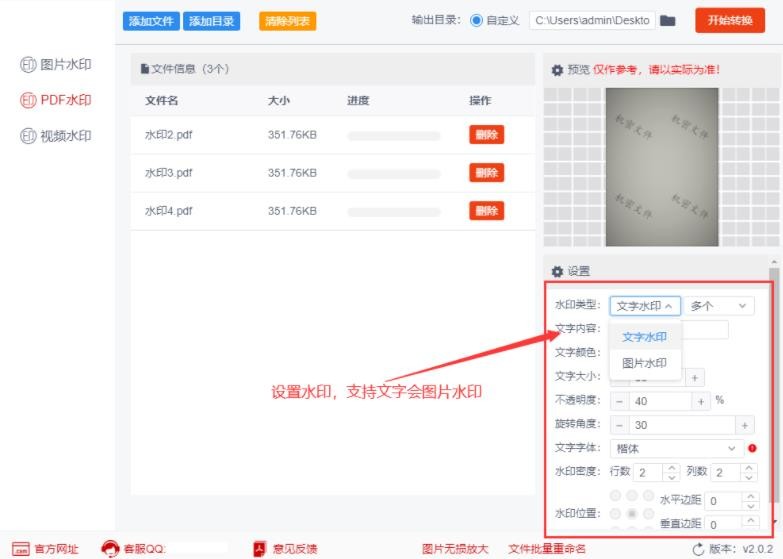This screenshot has height=559, width=783.
Task: Click the 官方网址 website icon
Action: [x=20, y=548]
